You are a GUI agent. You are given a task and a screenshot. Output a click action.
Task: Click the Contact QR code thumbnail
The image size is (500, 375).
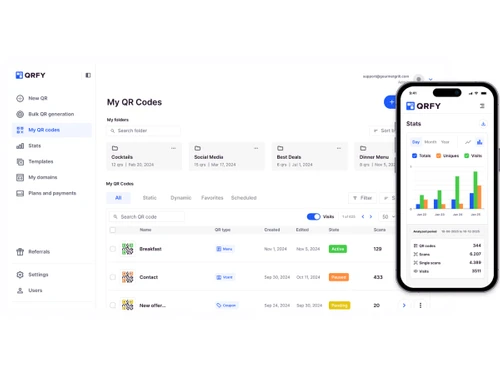click(128, 277)
